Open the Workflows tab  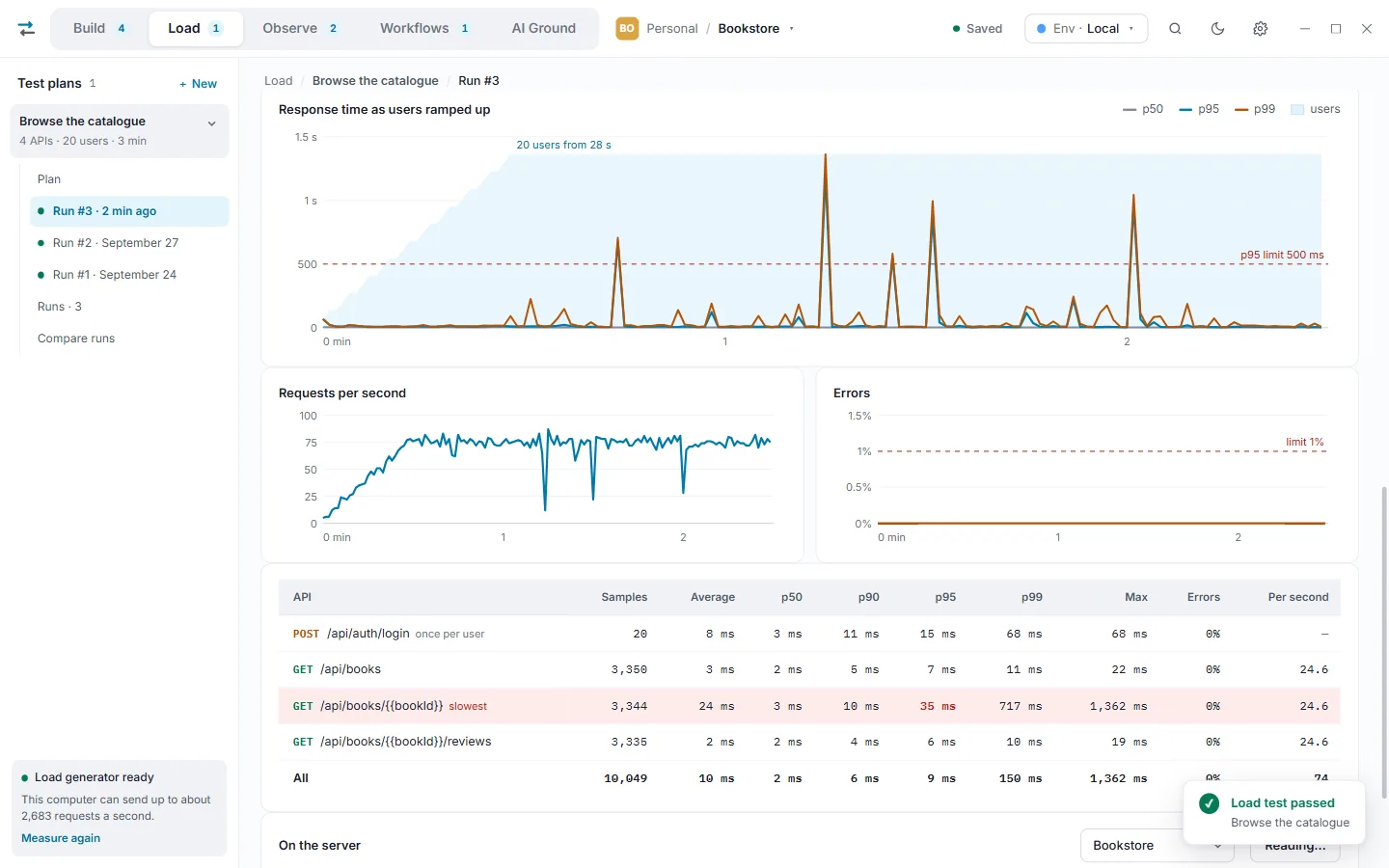[x=424, y=29]
